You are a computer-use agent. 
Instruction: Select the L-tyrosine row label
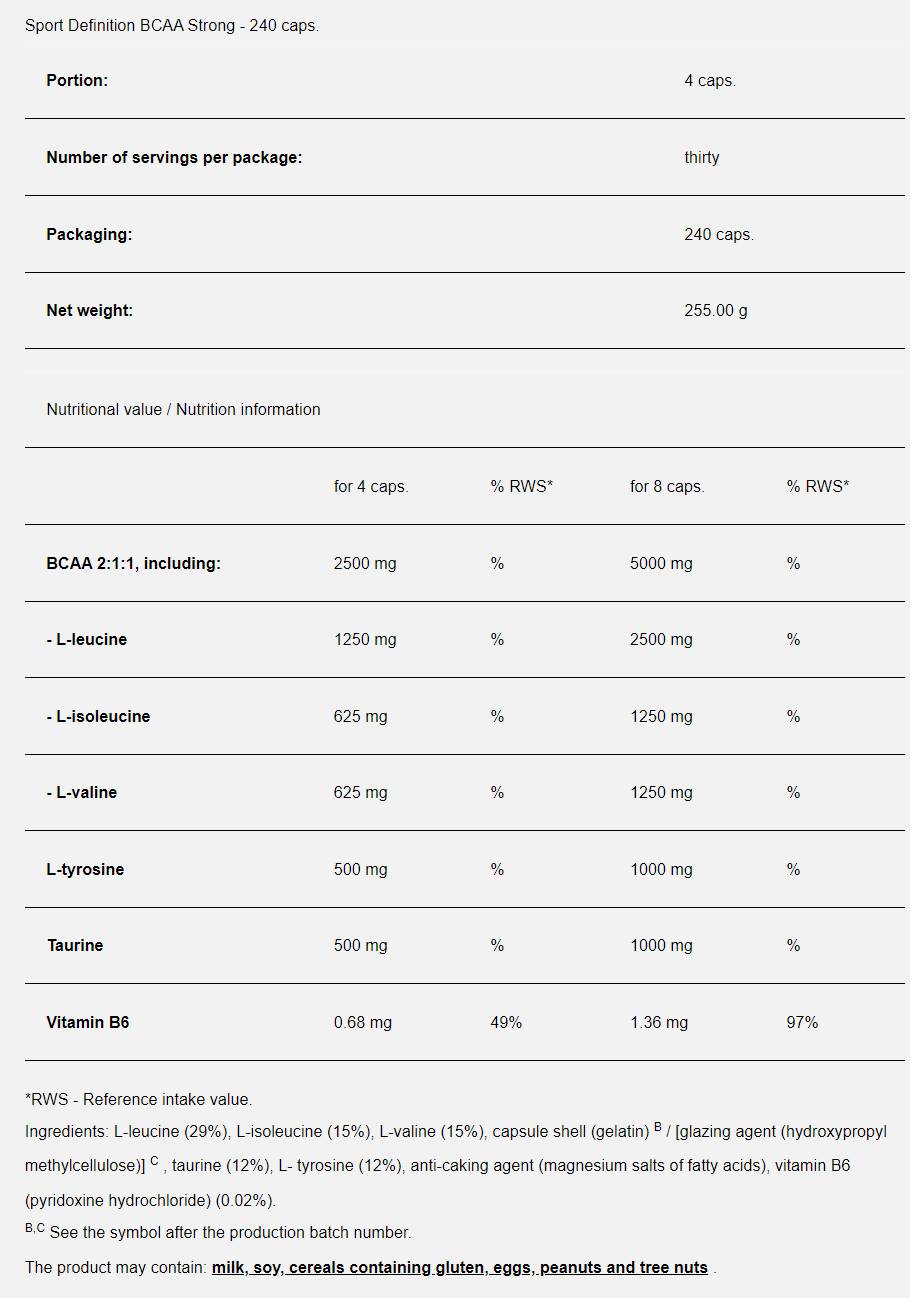point(85,869)
